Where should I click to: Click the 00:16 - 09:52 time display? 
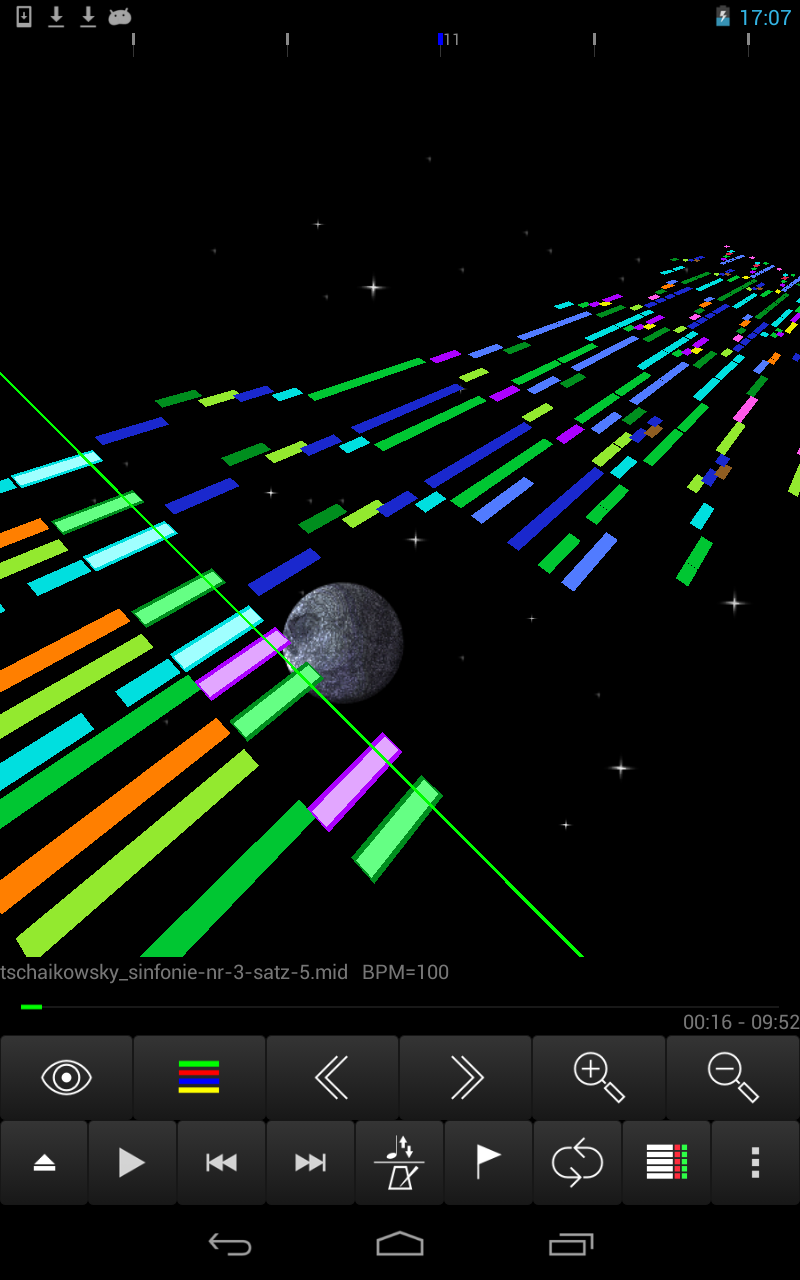pyautogui.click(x=741, y=1022)
